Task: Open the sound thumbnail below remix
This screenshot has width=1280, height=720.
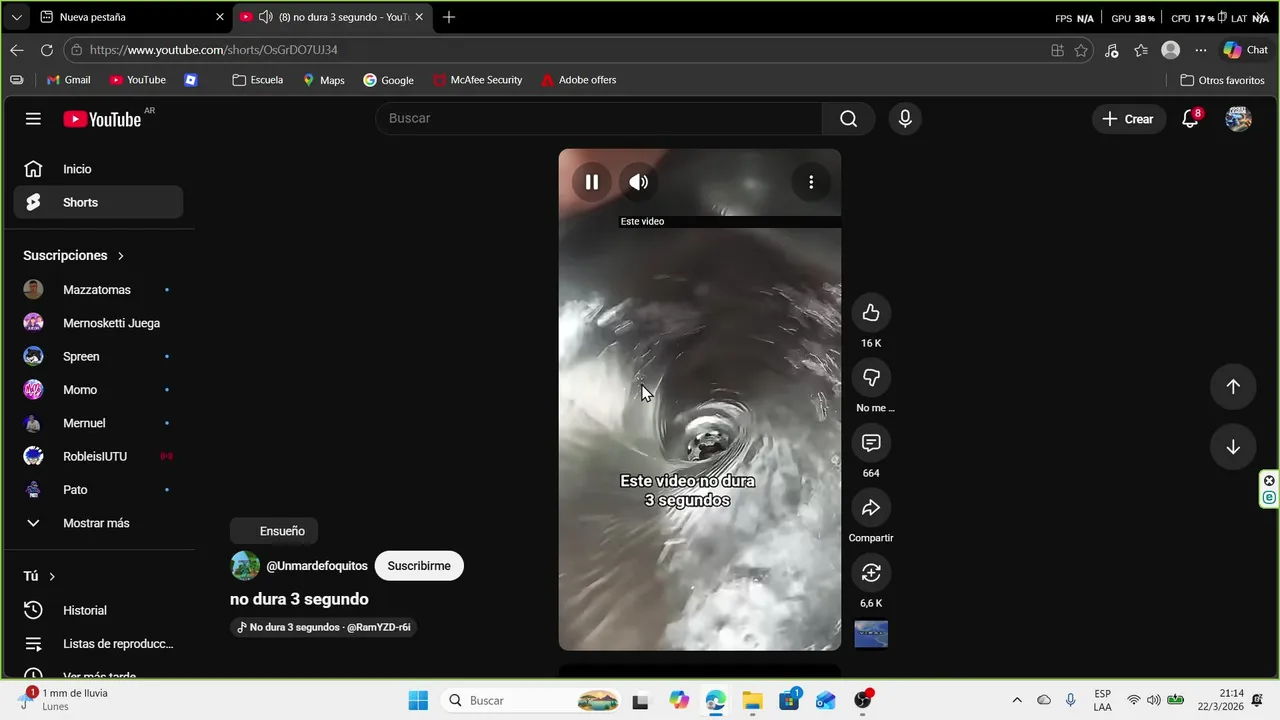Action: tap(871, 634)
